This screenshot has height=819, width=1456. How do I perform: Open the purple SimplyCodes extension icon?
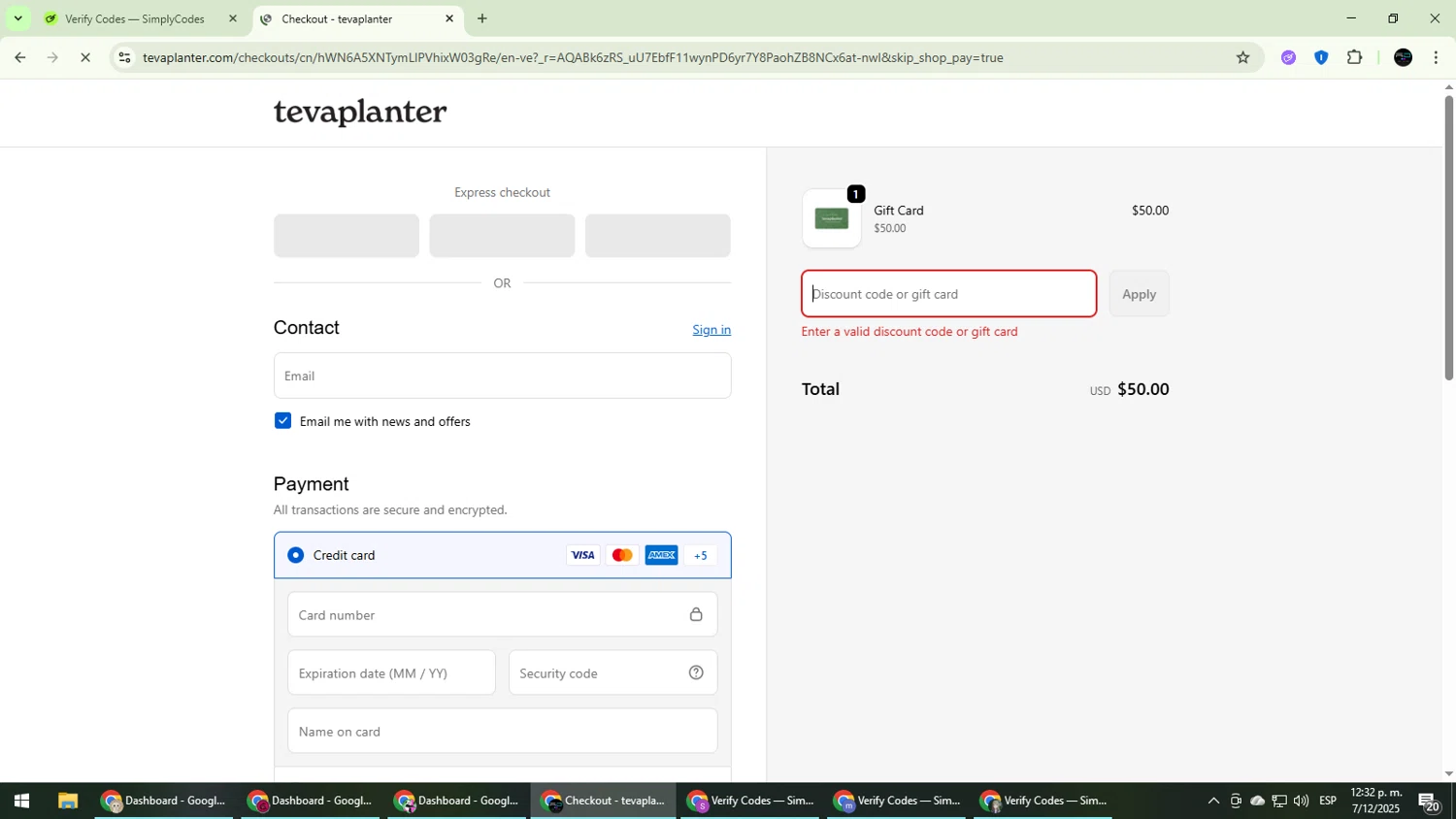pos(1288,57)
